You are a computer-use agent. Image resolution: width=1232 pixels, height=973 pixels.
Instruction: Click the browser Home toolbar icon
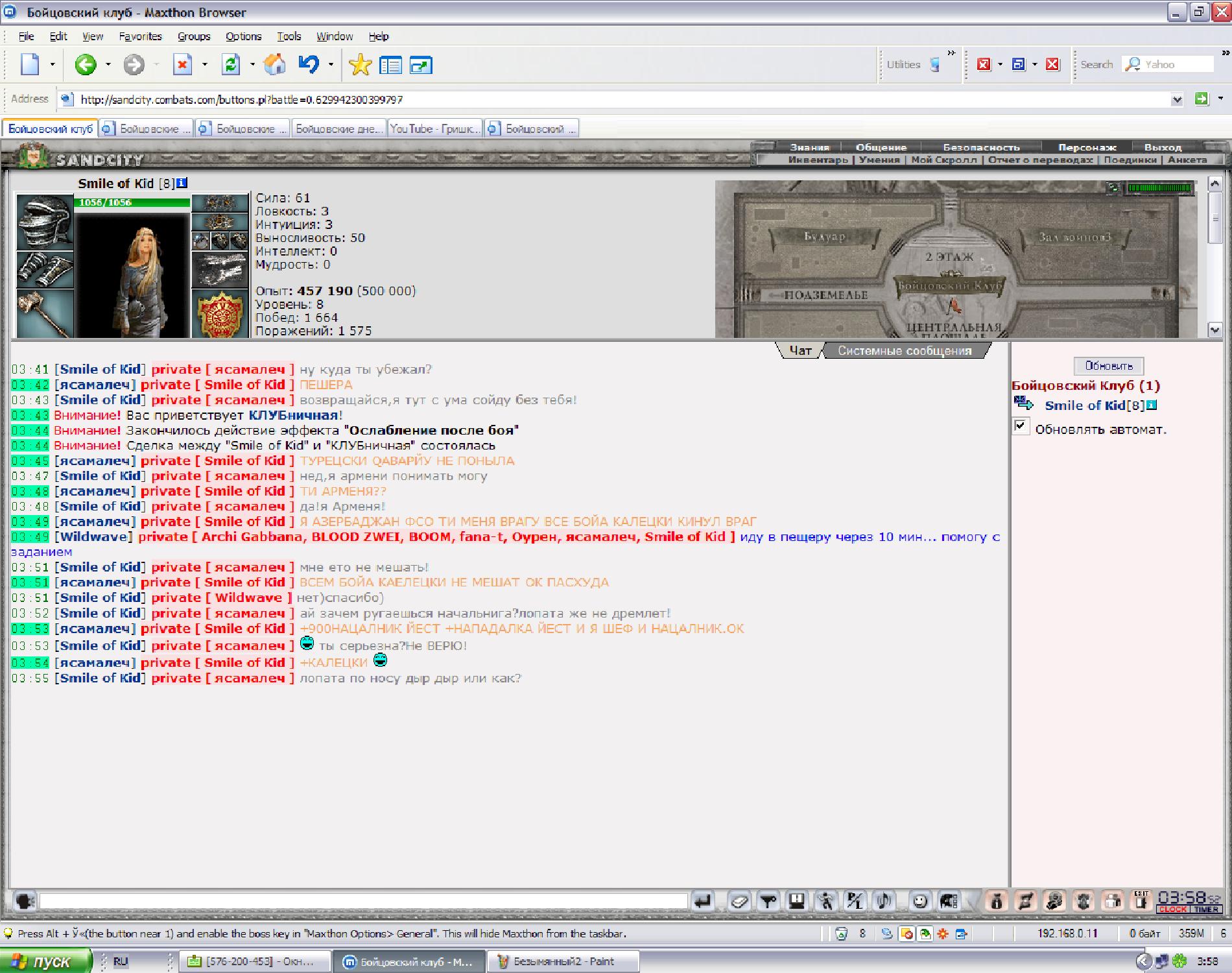(x=275, y=64)
